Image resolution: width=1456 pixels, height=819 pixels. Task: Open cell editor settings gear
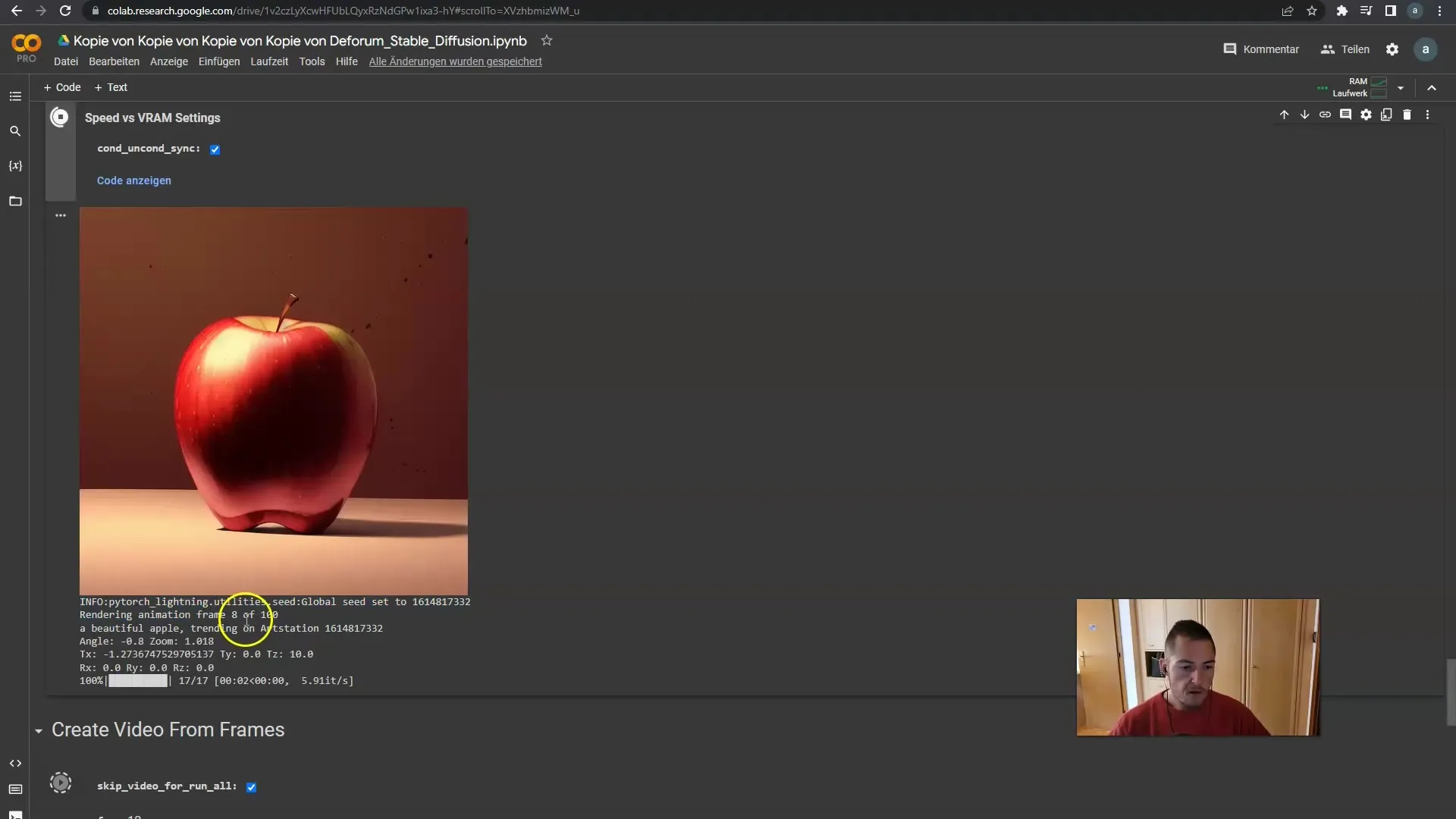1366,115
